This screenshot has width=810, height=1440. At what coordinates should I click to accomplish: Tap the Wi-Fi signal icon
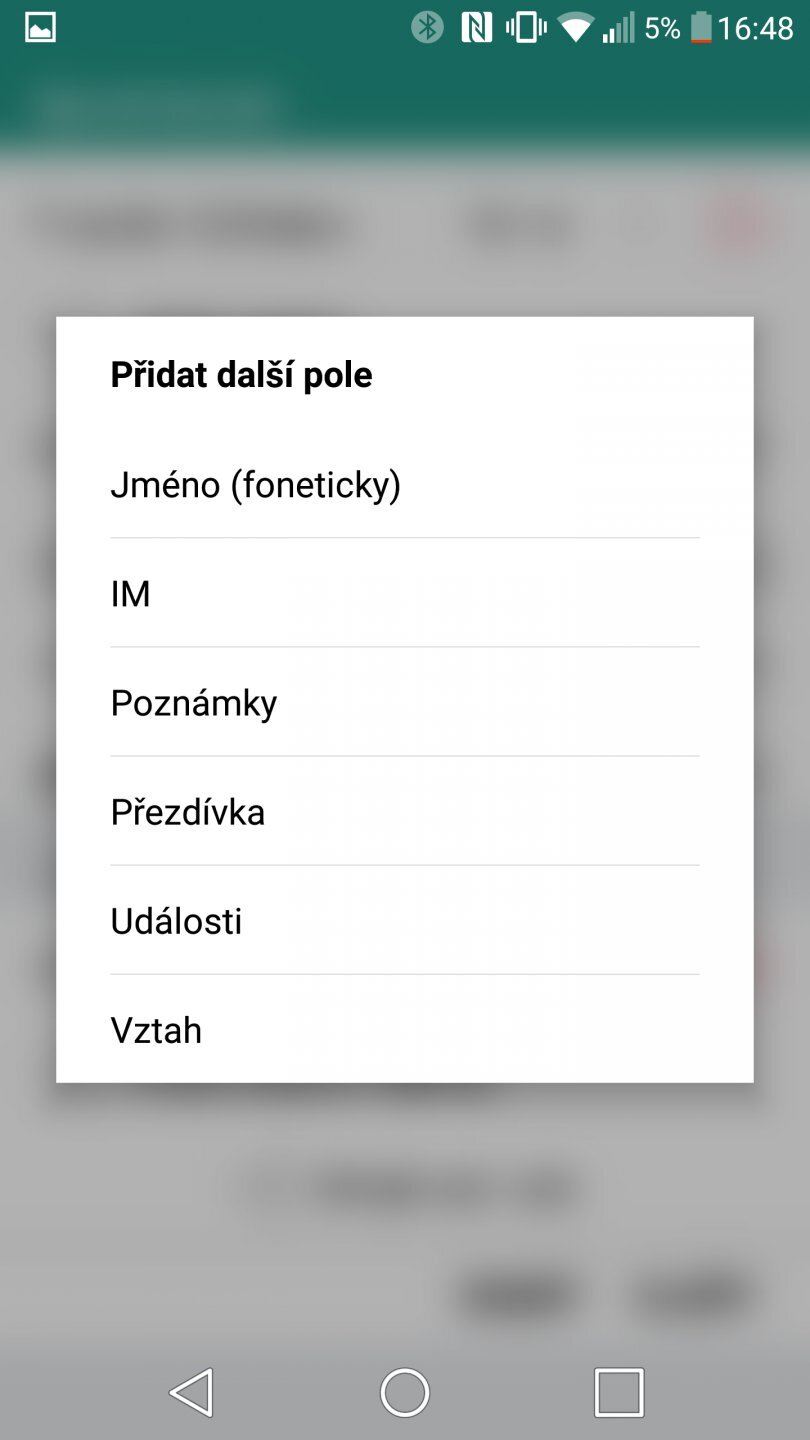point(576,27)
